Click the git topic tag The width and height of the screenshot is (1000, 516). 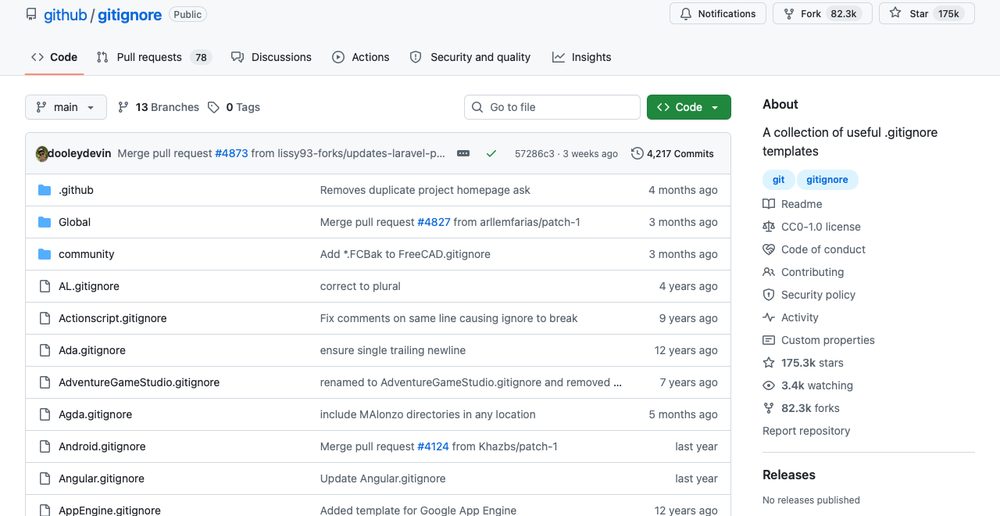[779, 180]
